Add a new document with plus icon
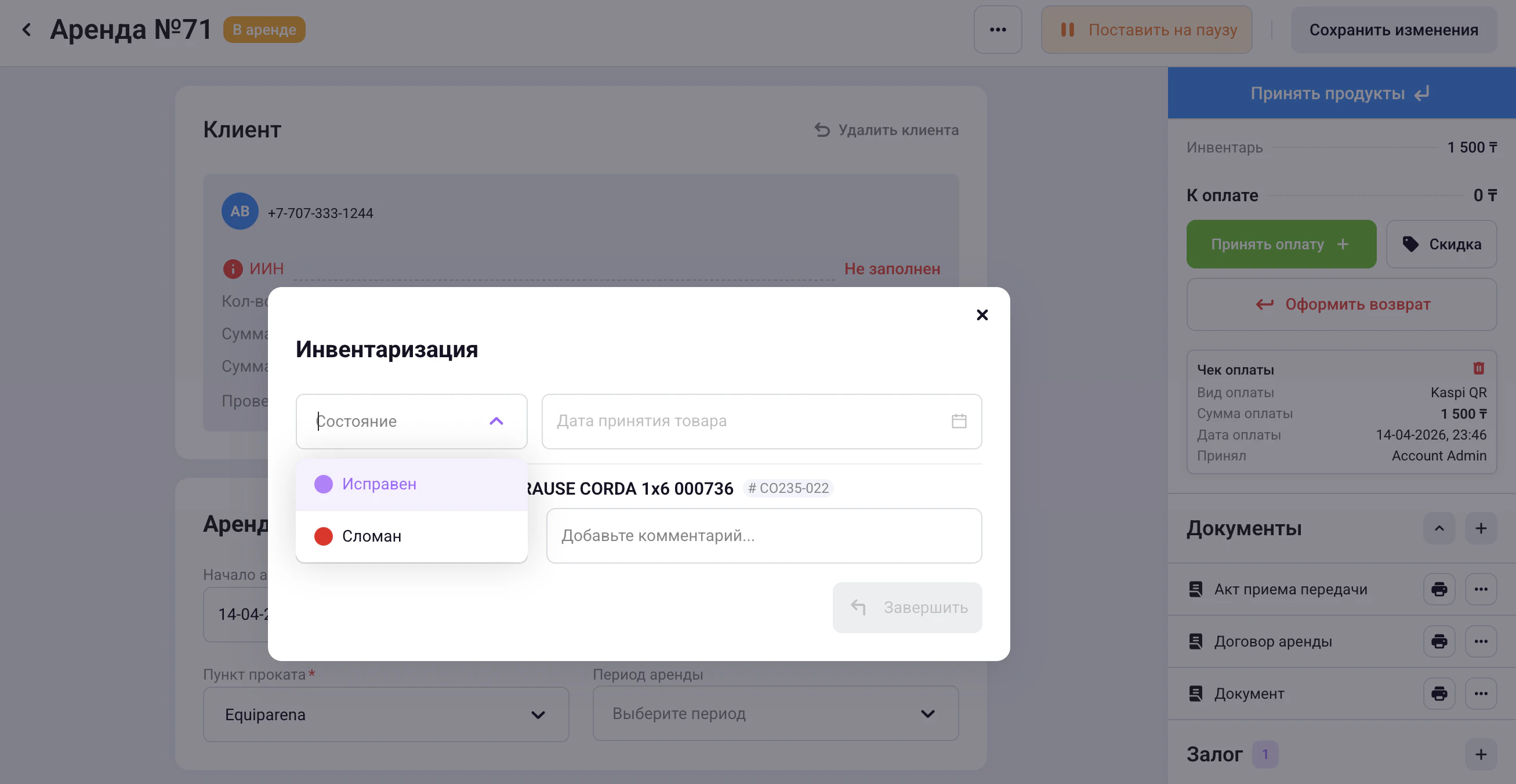 (1481, 528)
